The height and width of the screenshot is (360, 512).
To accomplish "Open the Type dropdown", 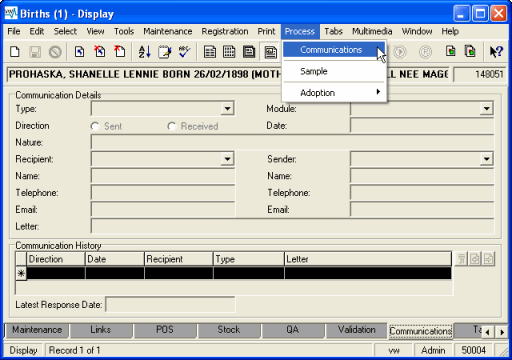I will 227,109.
